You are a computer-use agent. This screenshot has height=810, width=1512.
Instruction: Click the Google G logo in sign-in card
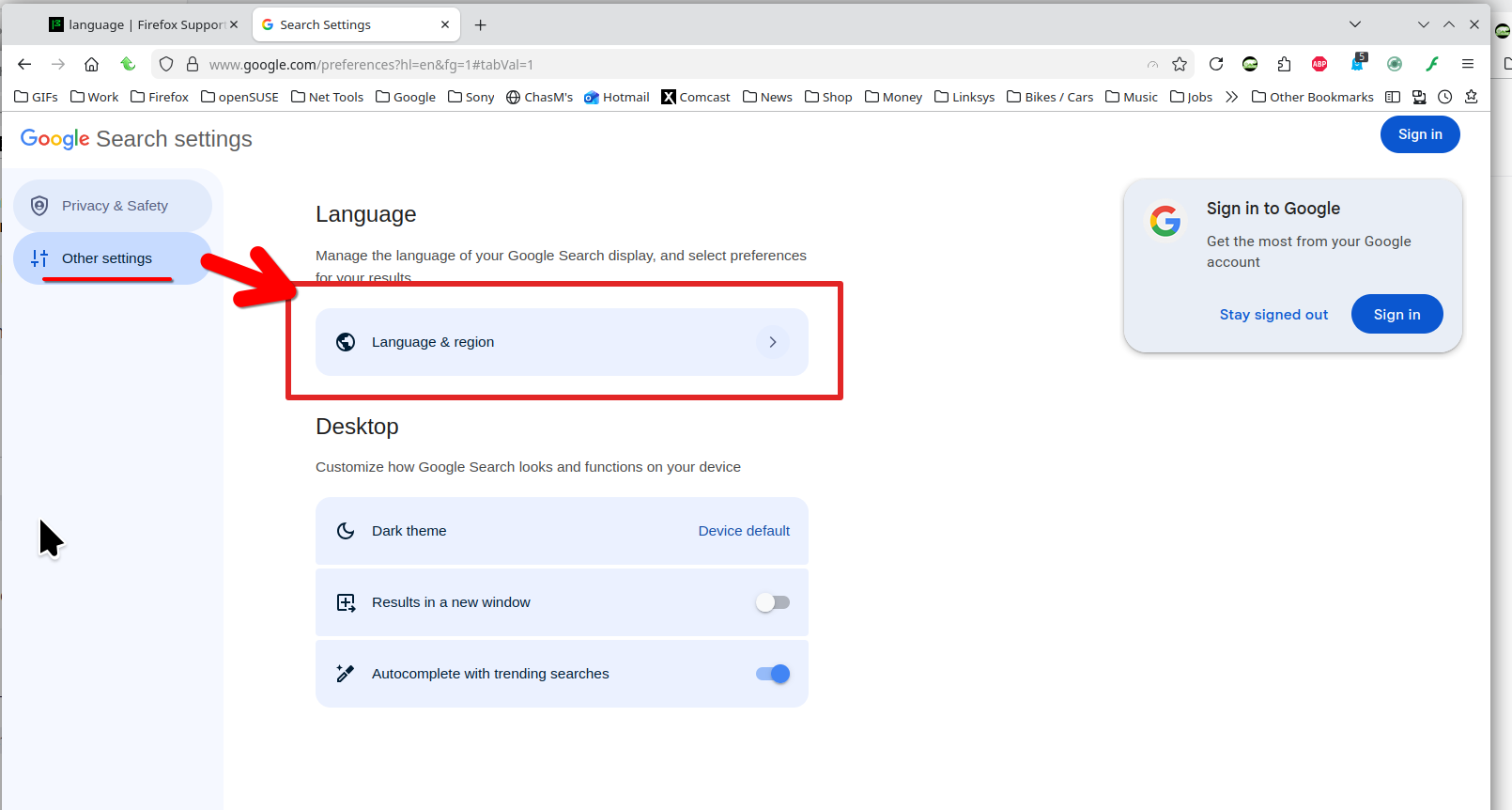[x=1165, y=222]
